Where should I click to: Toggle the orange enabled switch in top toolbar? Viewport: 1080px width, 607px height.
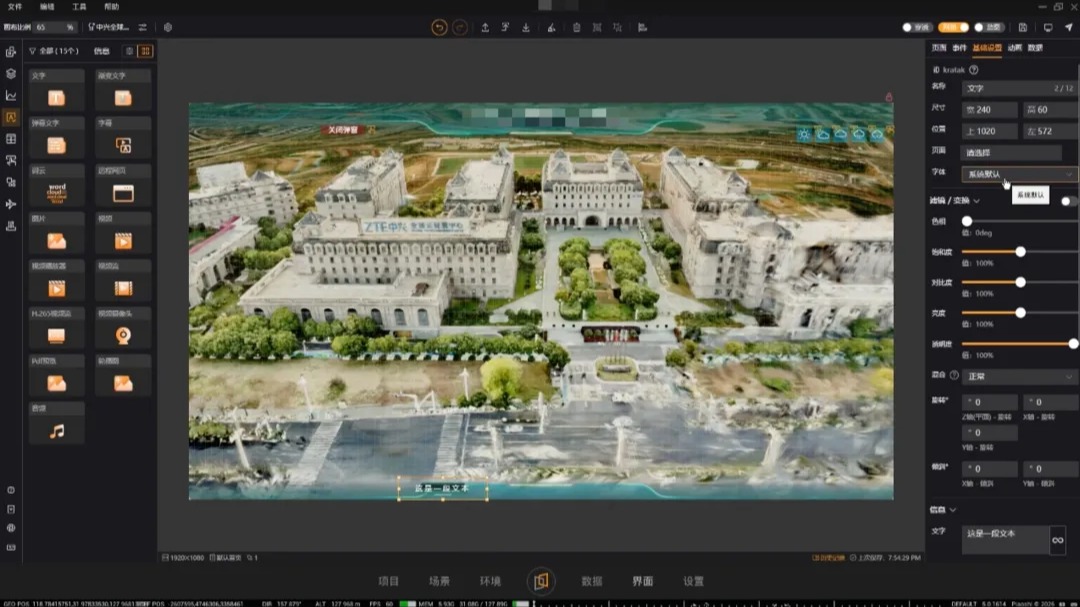[x=953, y=28]
